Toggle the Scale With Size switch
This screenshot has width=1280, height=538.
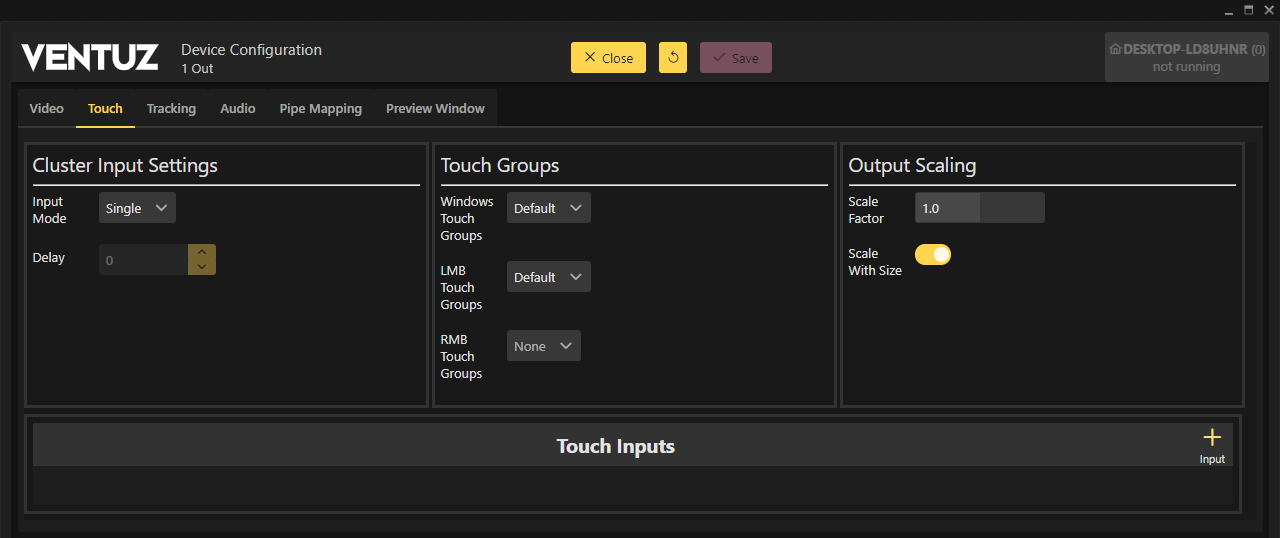click(932, 255)
